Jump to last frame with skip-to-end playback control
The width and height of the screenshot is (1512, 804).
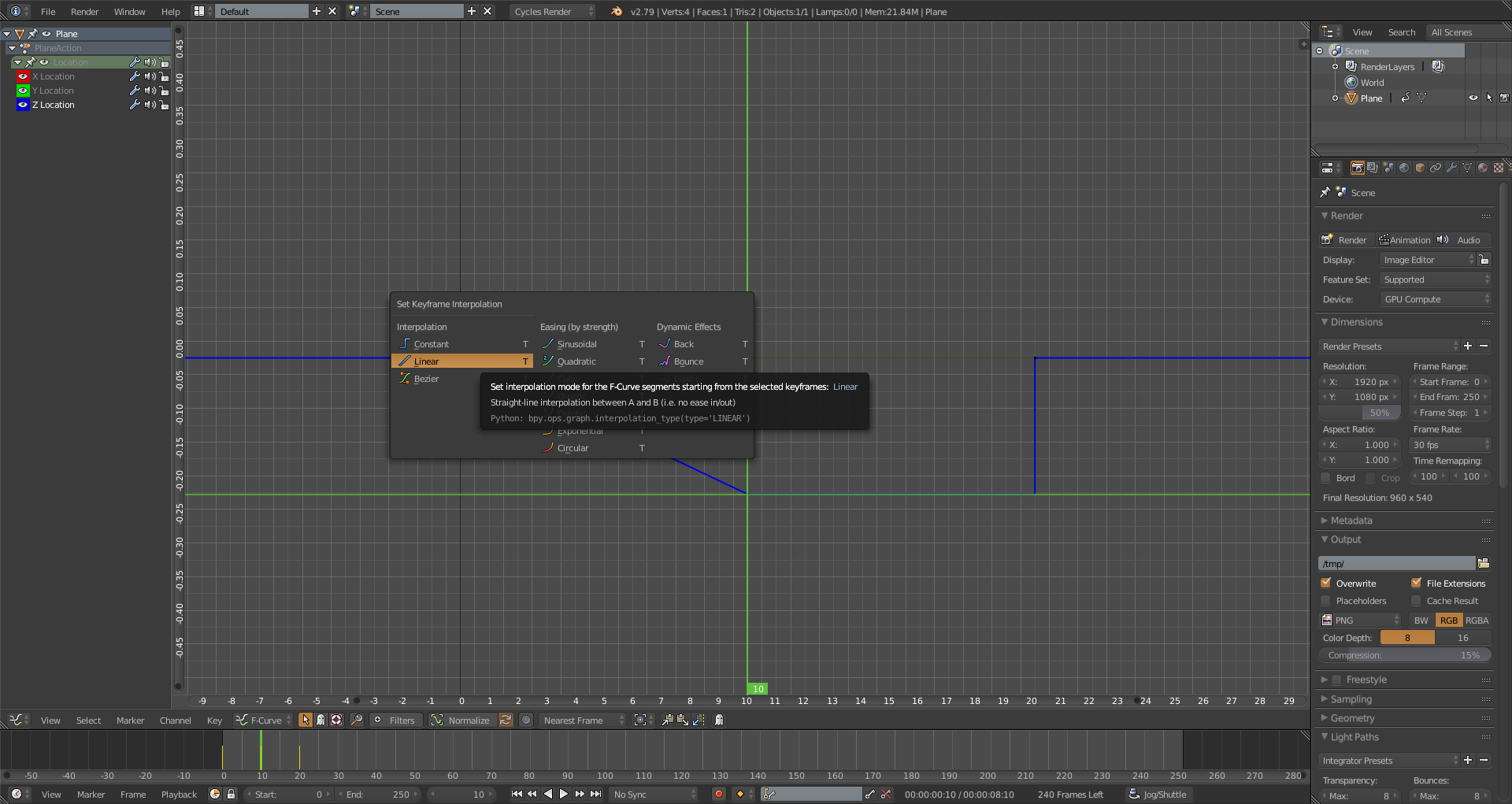point(596,794)
